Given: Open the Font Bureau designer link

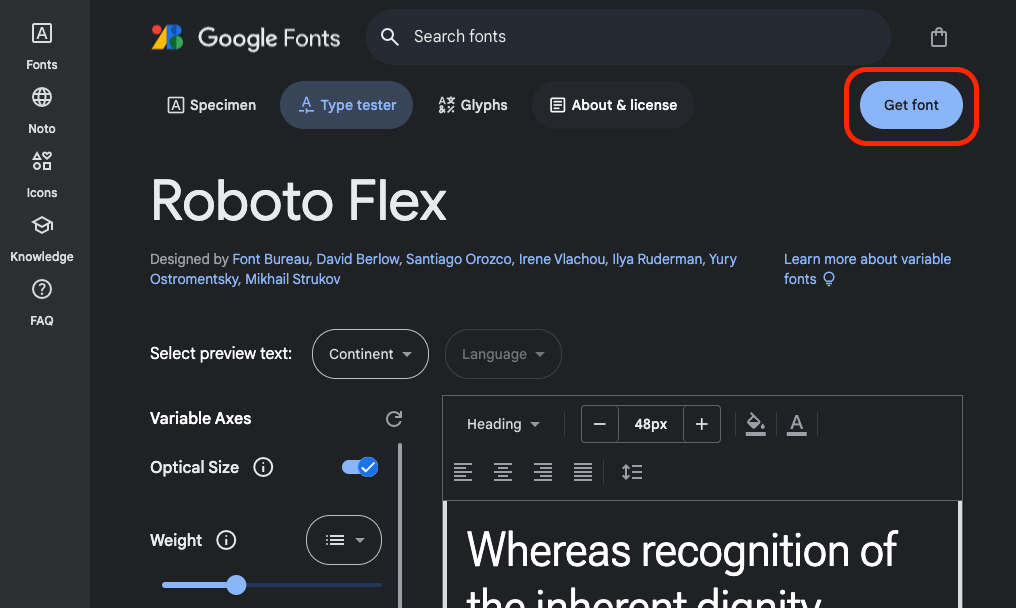Looking at the screenshot, I should click(270, 258).
